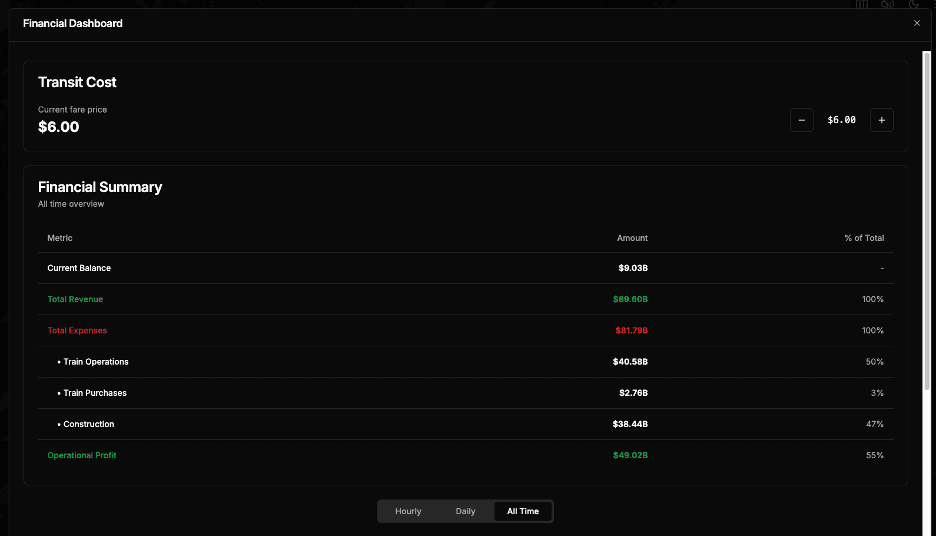Click the 100% value in Total Revenue row
936x536 pixels.
(873, 299)
